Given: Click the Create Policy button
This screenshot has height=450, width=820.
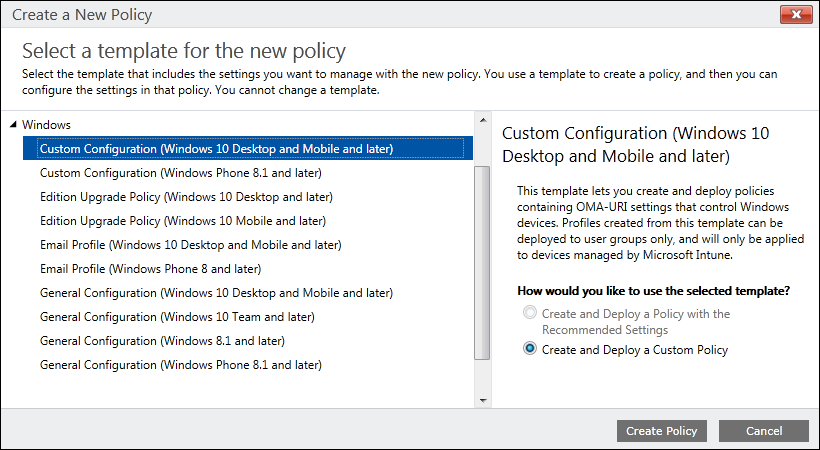Looking at the screenshot, I should [x=661, y=431].
